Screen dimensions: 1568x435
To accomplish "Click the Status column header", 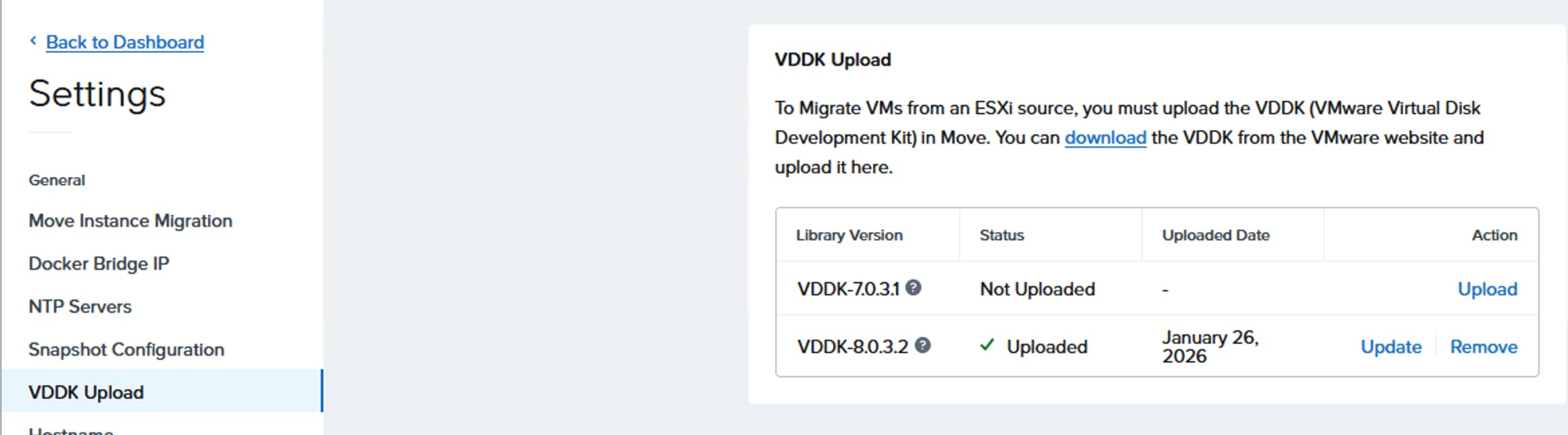I will tap(1001, 236).
